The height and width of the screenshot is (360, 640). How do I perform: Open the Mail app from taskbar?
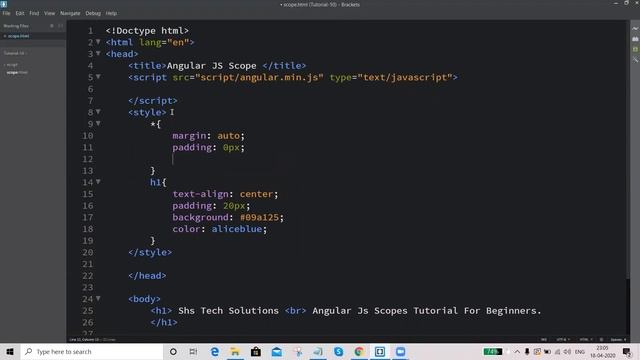click(276, 351)
